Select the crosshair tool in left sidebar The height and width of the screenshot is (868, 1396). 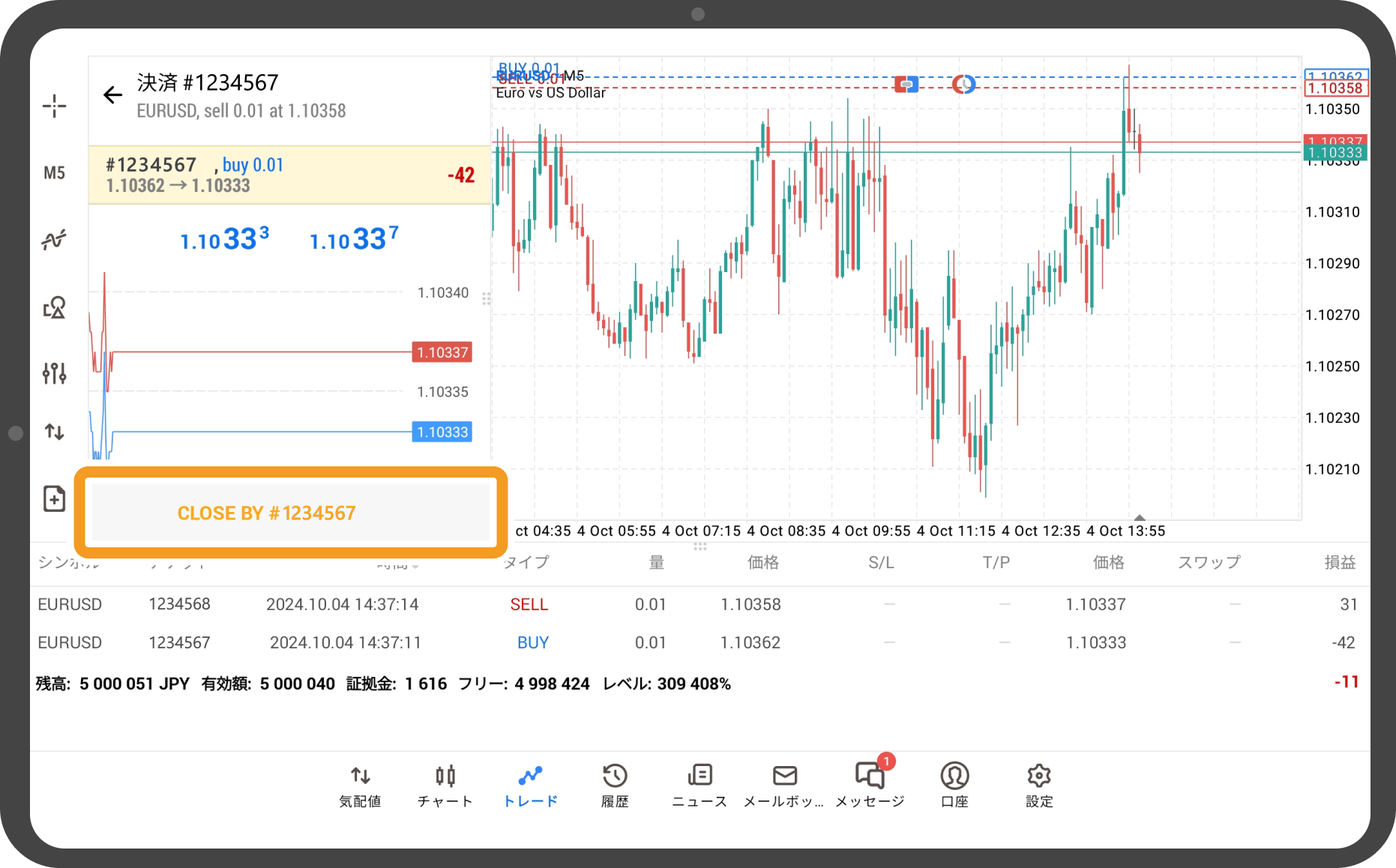click(x=54, y=106)
